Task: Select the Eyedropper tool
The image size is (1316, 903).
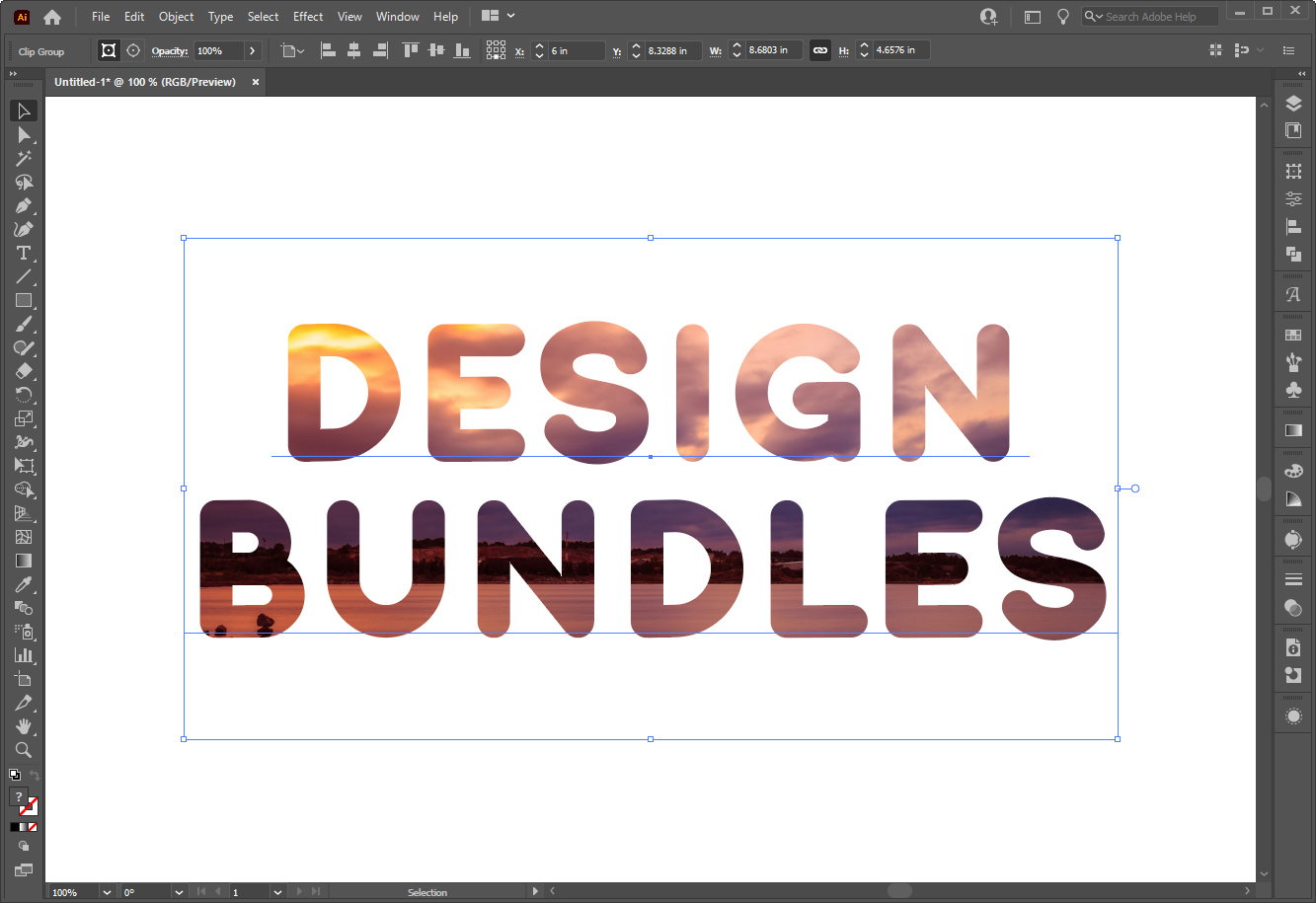Action: 24,584
